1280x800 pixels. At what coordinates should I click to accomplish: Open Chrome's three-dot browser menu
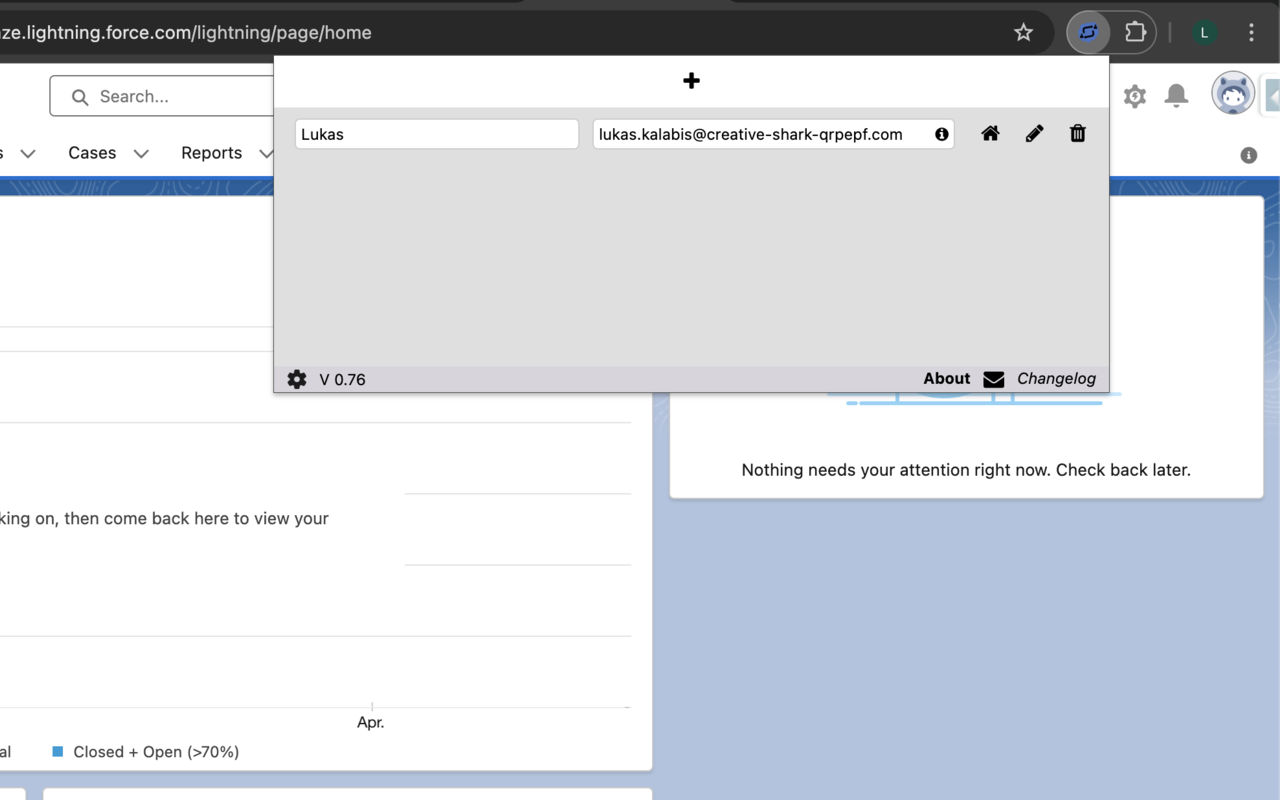coord(1251,32)
